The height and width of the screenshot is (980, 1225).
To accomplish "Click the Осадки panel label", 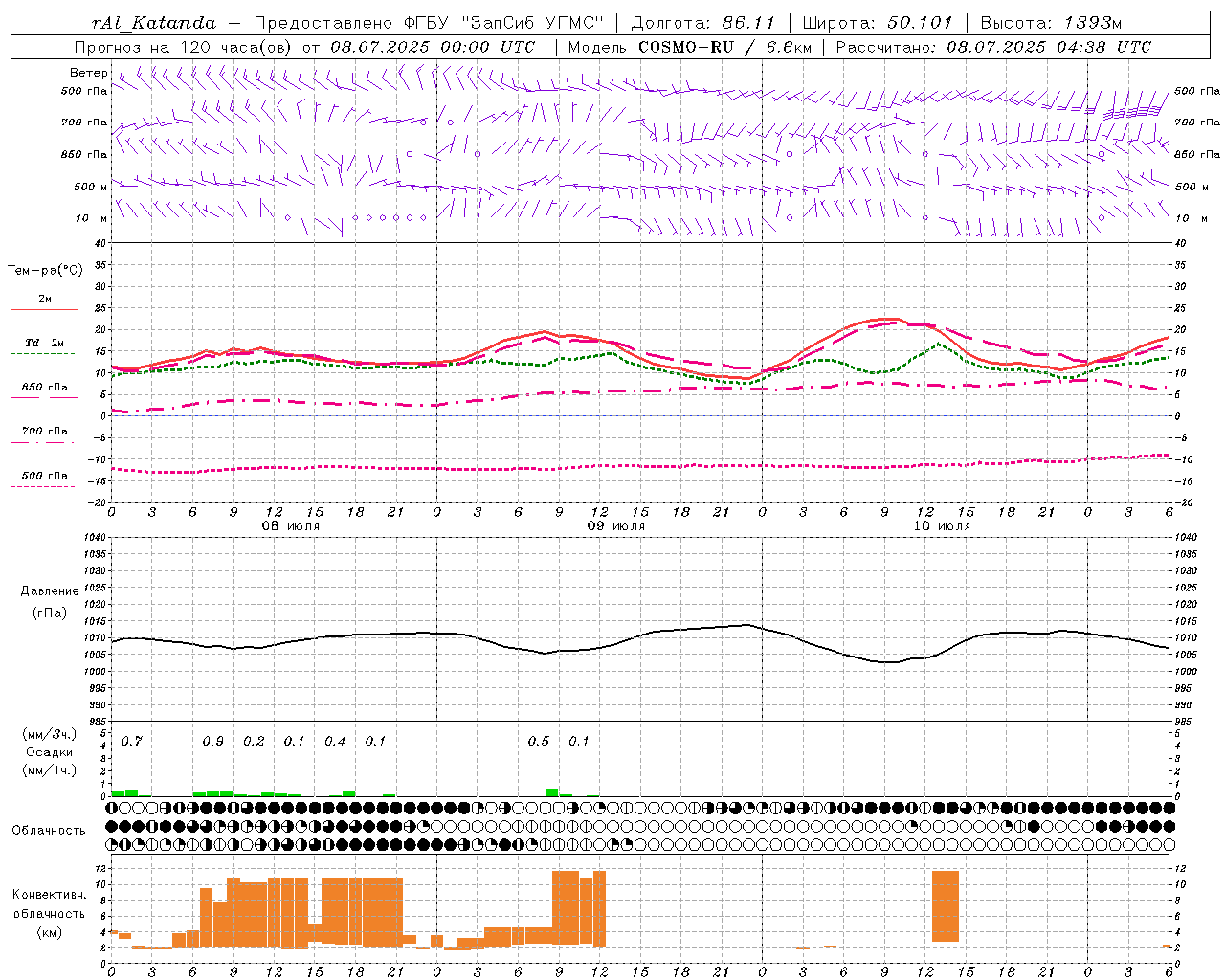I will click(50, 752).
